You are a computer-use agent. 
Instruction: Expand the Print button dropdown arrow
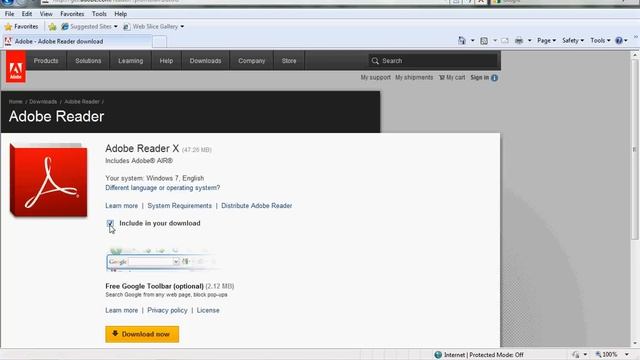(529, 40)
